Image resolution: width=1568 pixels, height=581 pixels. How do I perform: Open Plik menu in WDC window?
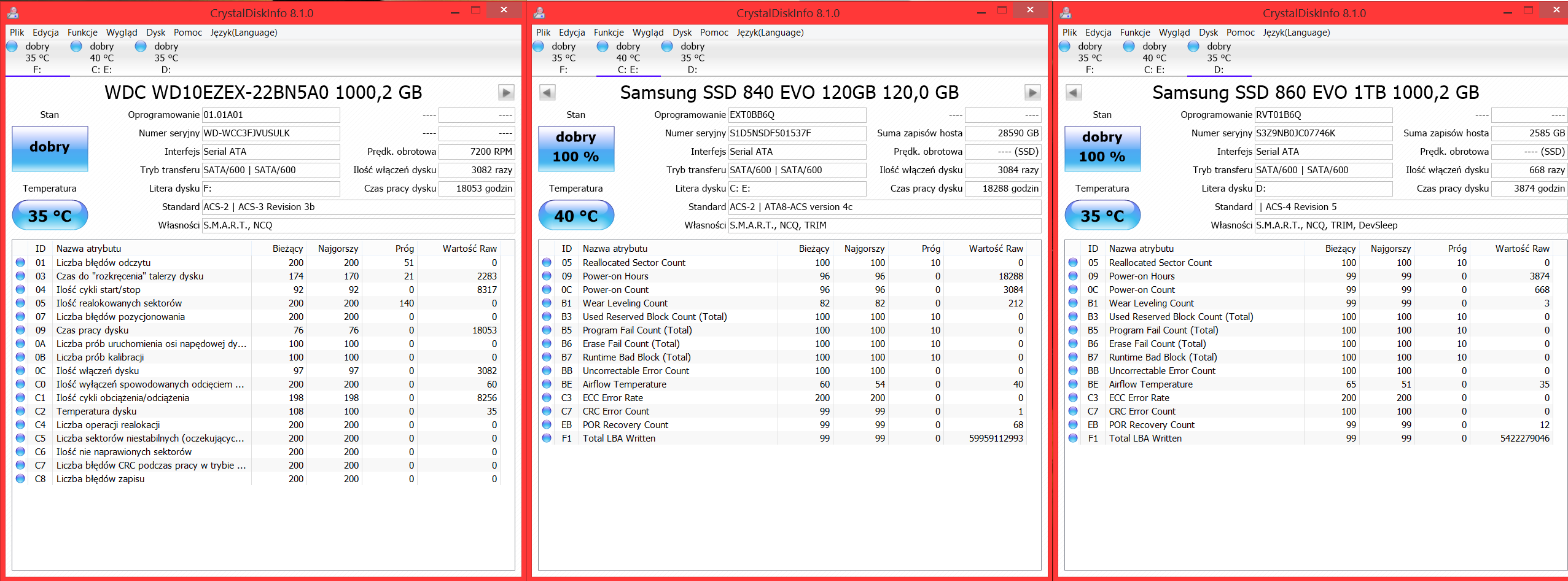pos(17,33)
